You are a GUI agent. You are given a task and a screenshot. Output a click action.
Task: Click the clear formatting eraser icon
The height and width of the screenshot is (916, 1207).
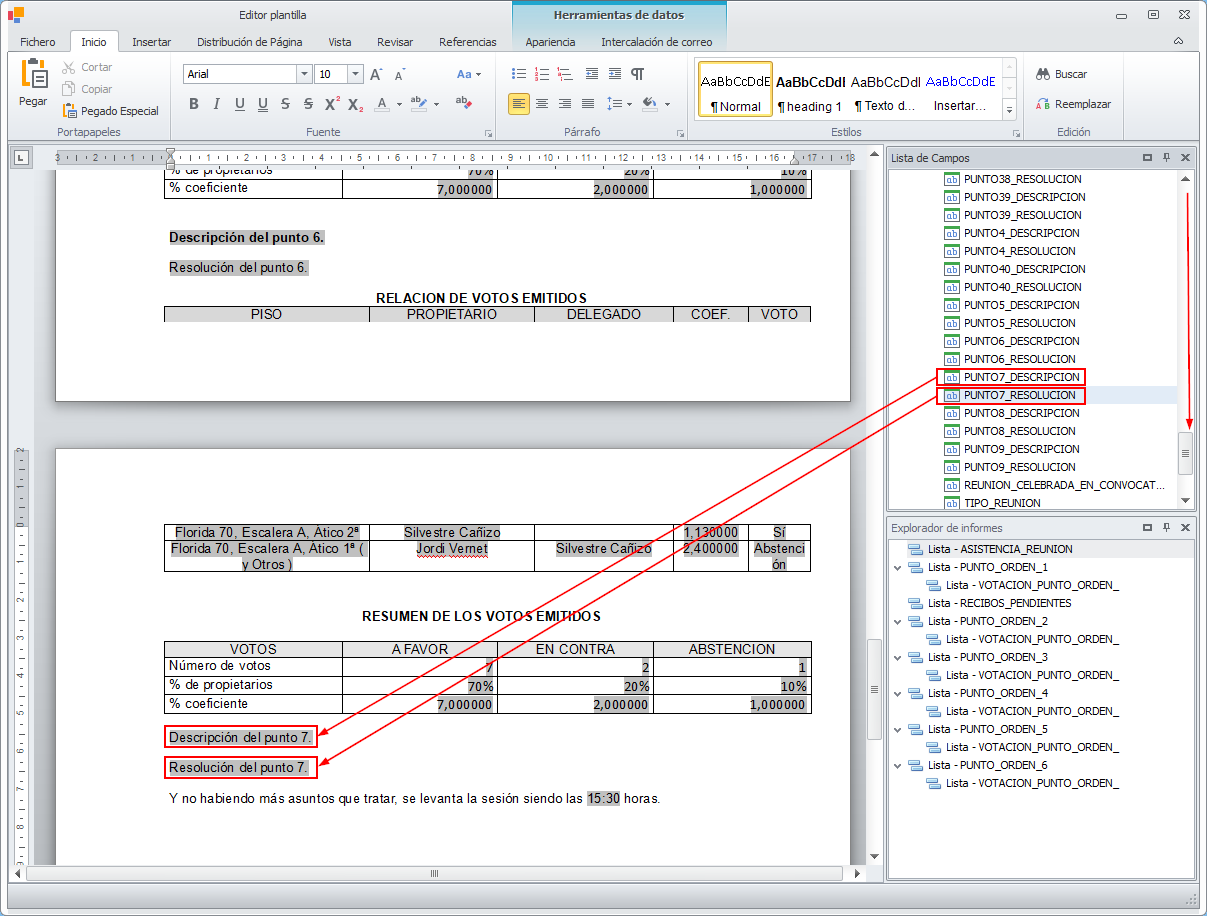tap(463, 103)
